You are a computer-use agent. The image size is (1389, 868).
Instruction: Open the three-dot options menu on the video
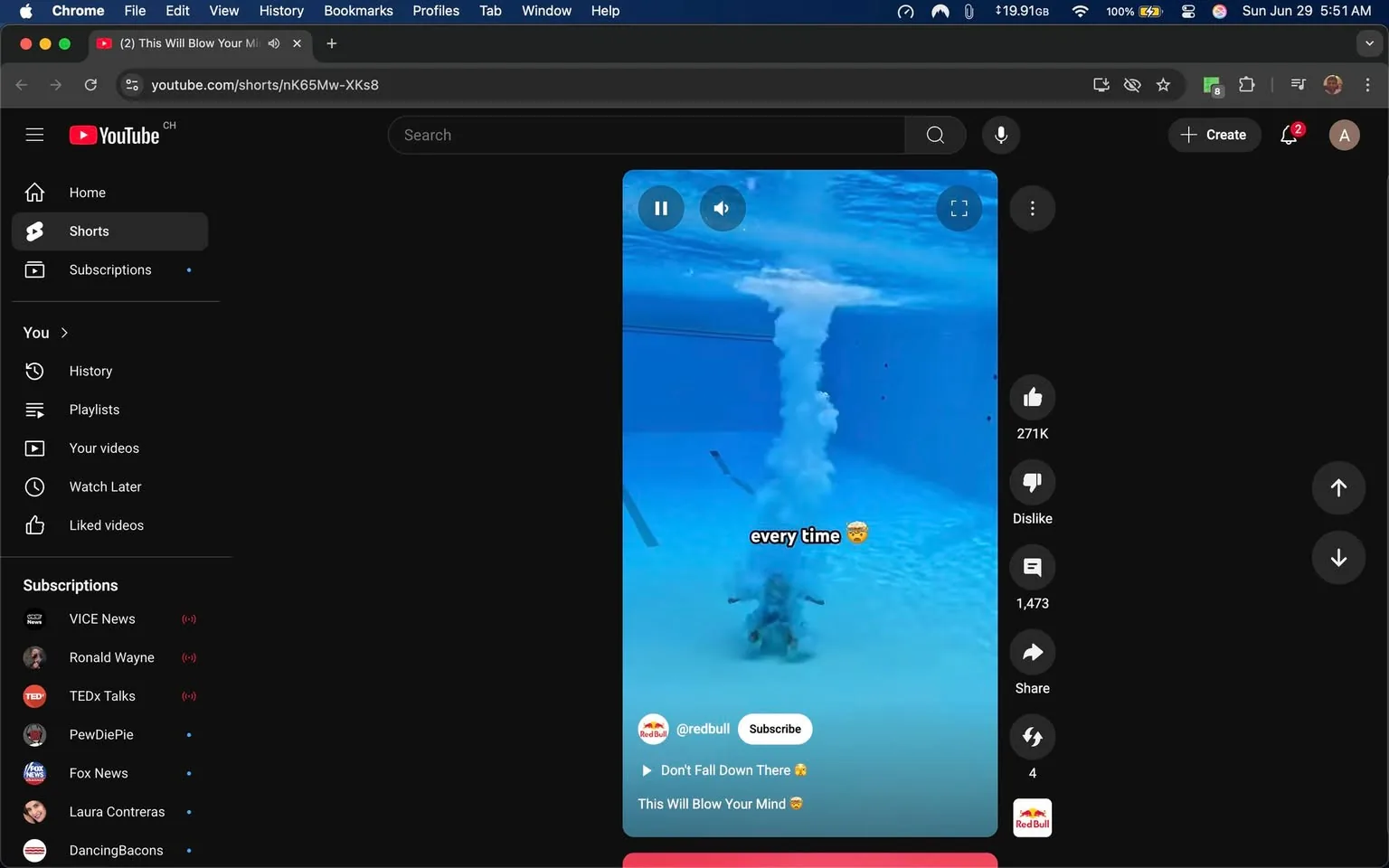pos(1032,208)
